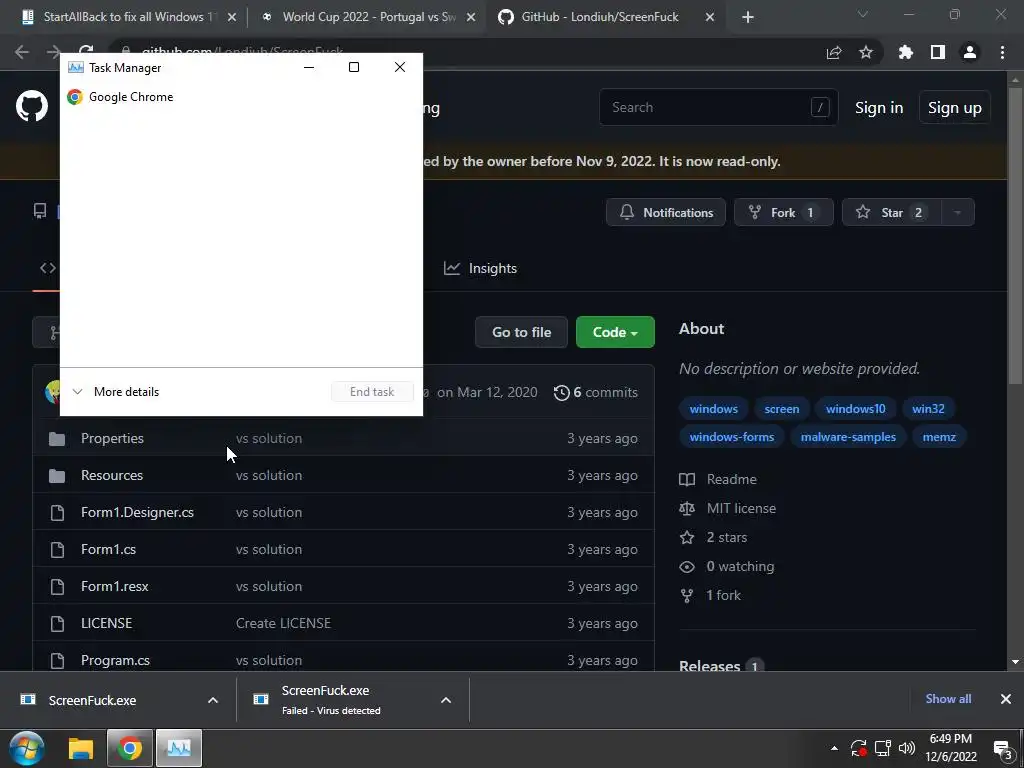Open the GitHub Octocat home logo
The height and width of the screenshot is (768, 1024).
32,106
